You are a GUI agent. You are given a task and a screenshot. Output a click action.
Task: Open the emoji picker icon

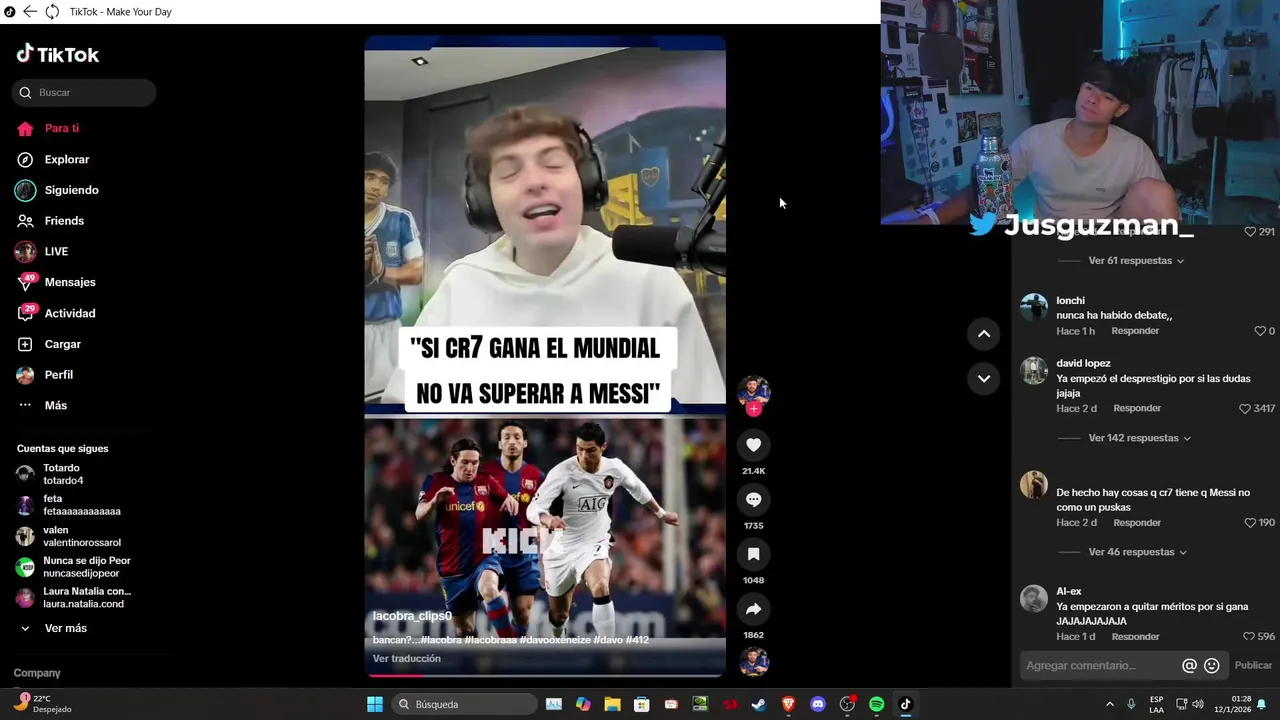pyautogui.click(x=1212, y=665)
